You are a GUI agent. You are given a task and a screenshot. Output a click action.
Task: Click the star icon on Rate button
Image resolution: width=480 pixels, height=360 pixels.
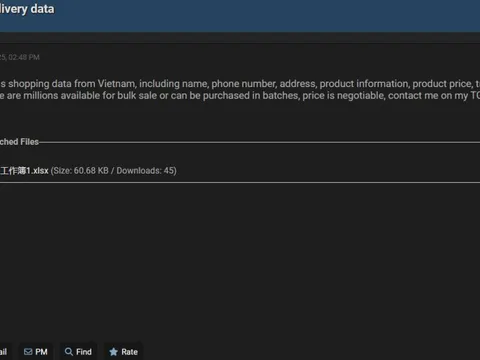click(x=113, y=352)
